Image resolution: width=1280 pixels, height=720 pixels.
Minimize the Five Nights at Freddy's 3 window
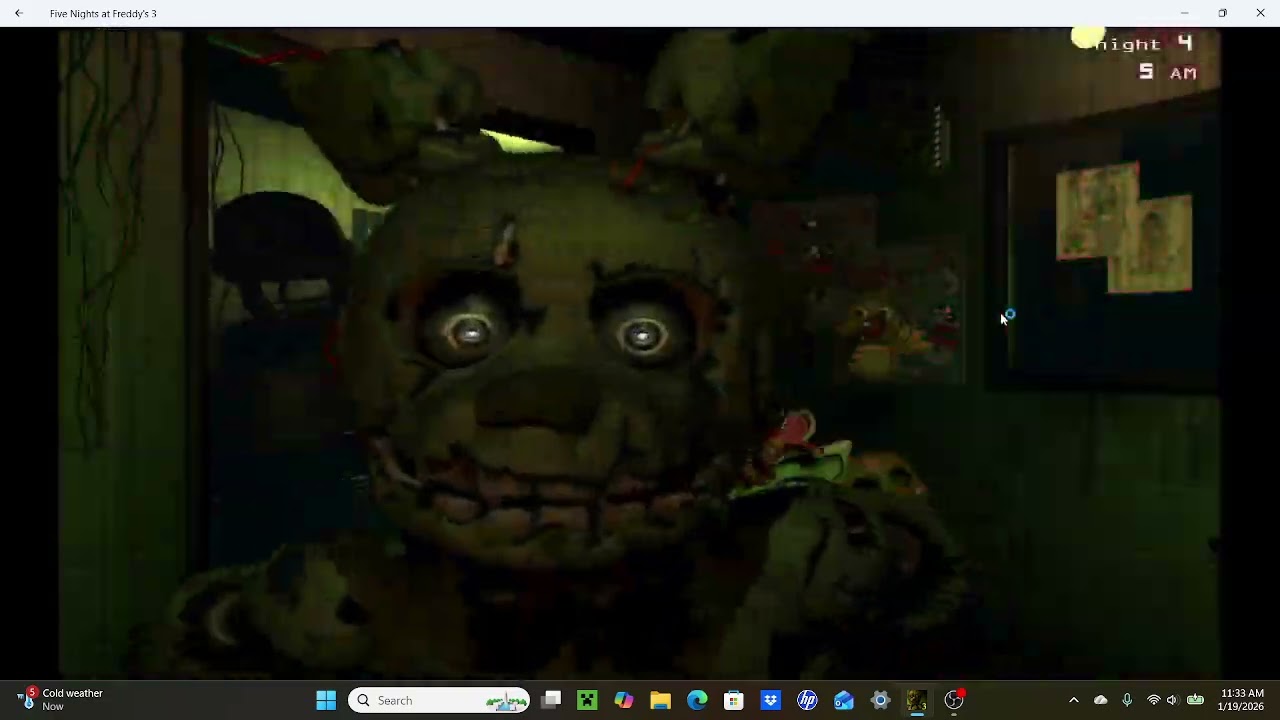coord(1184,13)
